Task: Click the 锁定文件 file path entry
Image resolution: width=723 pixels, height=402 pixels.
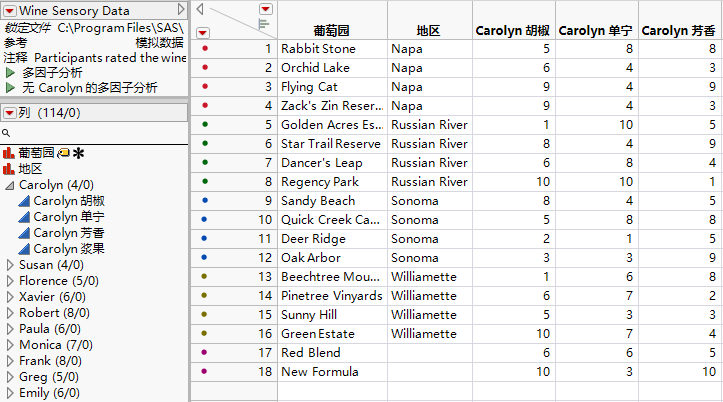Action: (x=94, y=28)
